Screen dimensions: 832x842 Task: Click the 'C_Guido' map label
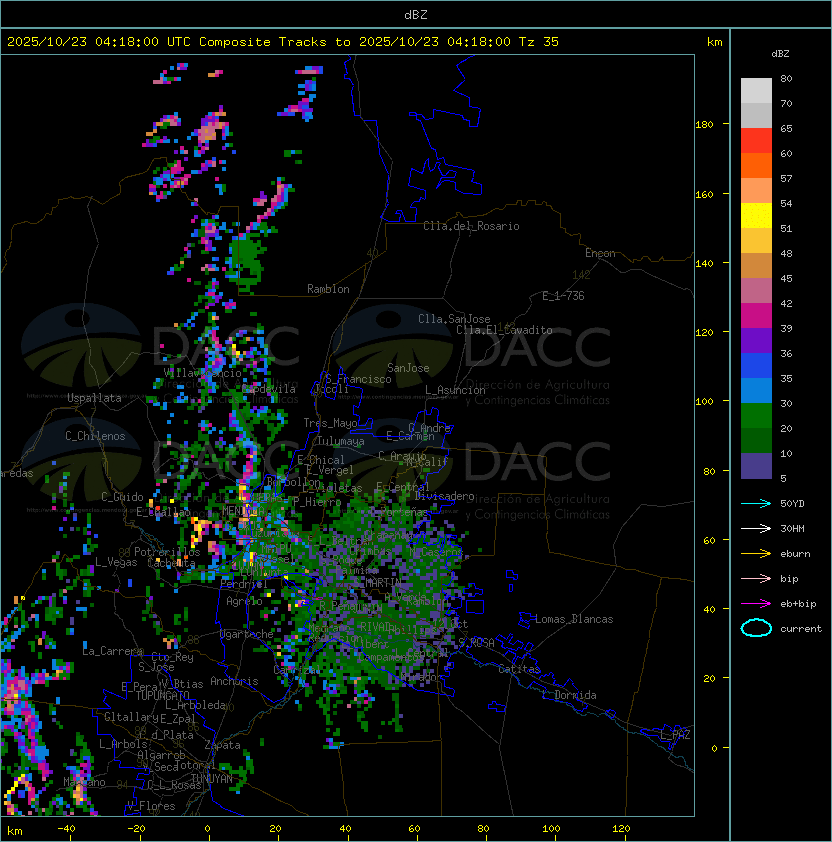[122, 497]
